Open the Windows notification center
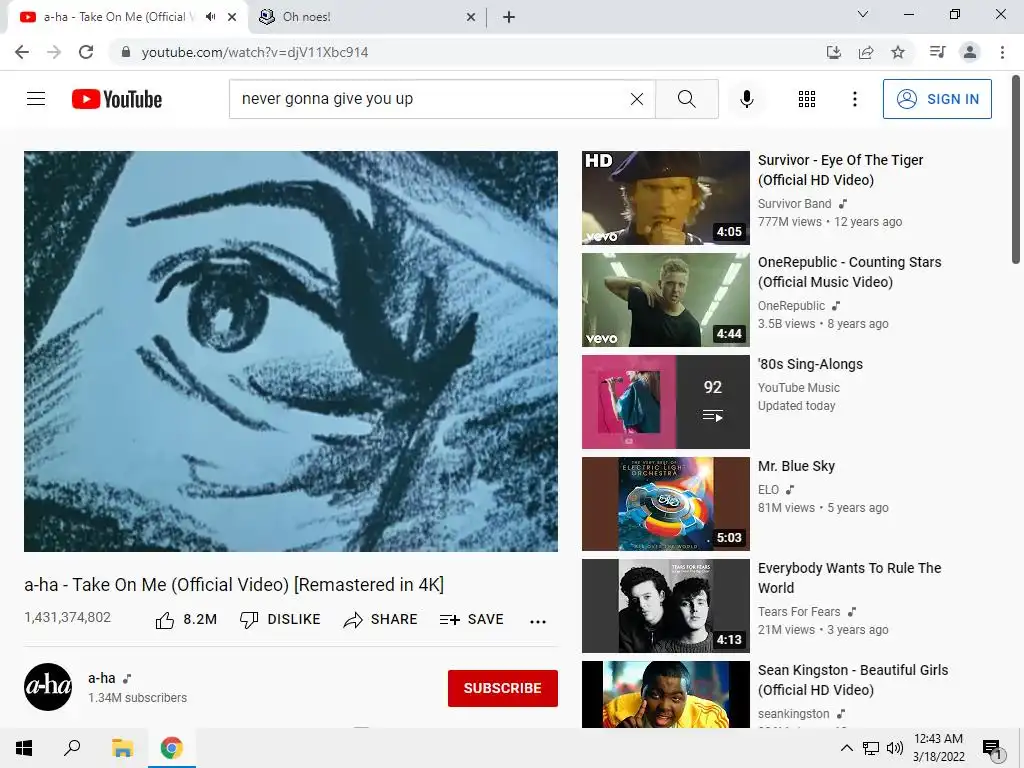The image size is (1024, 768). 992,749
